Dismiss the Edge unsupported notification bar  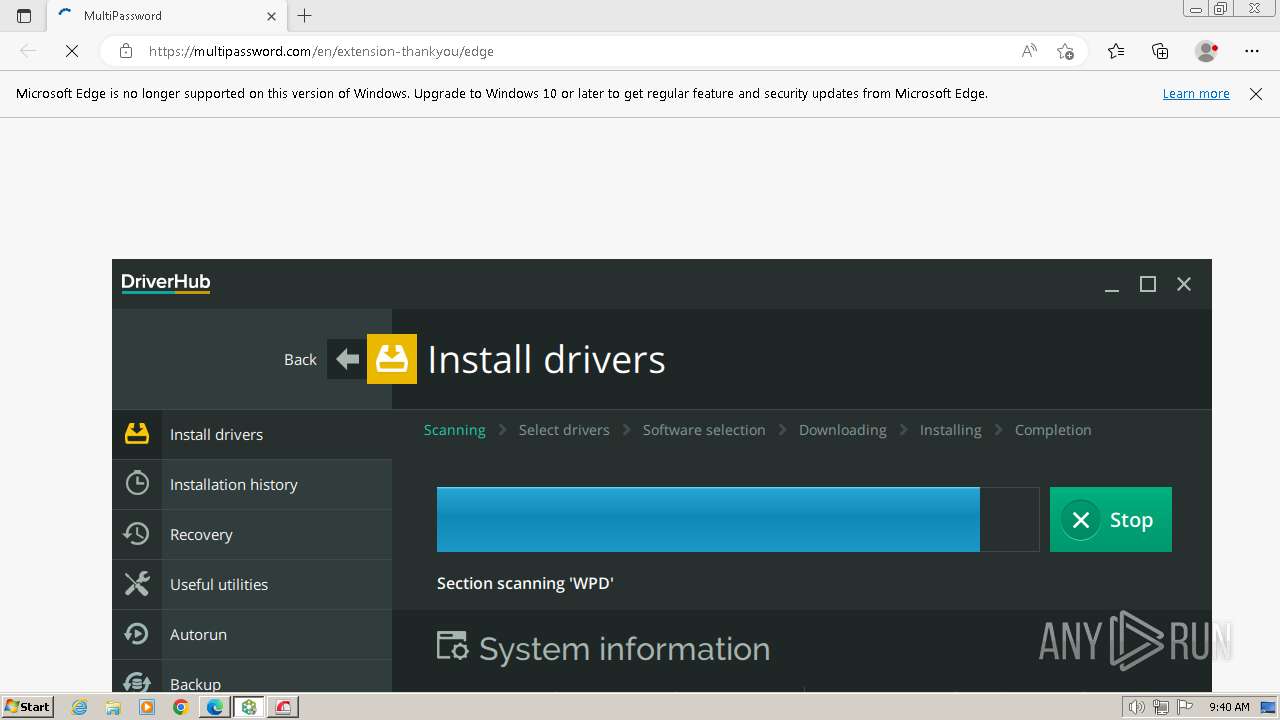point(1256,94)
